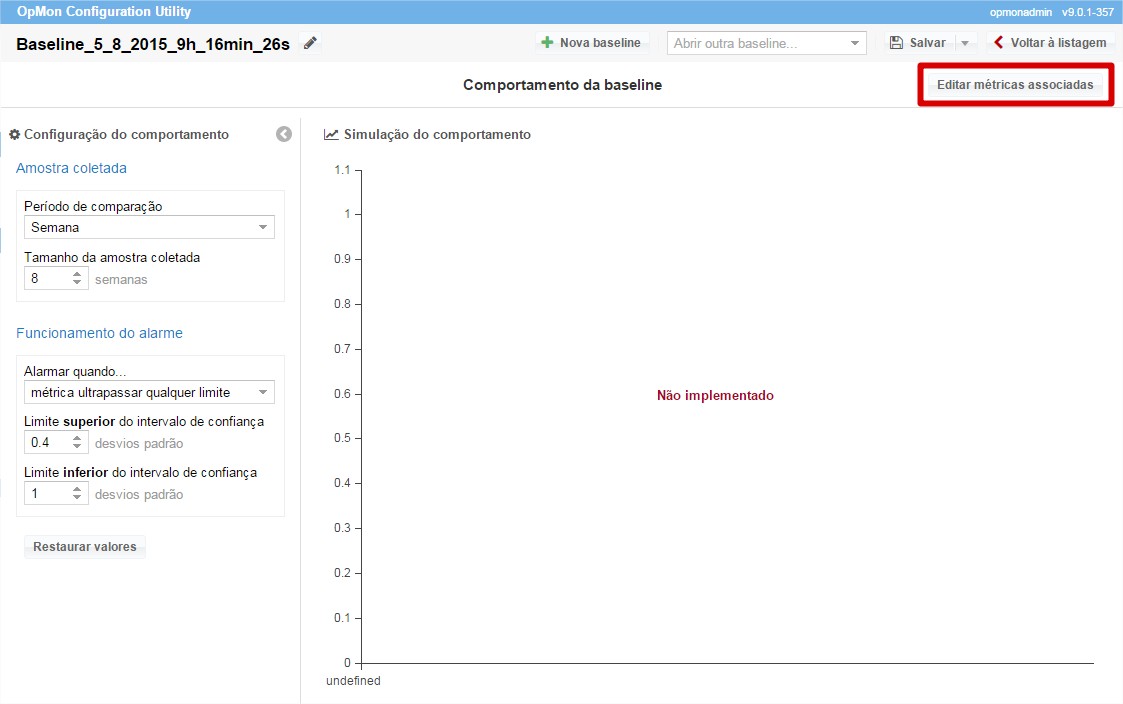
Task: Click the Salvar floppy disk icon
Action: coord(896,43)
